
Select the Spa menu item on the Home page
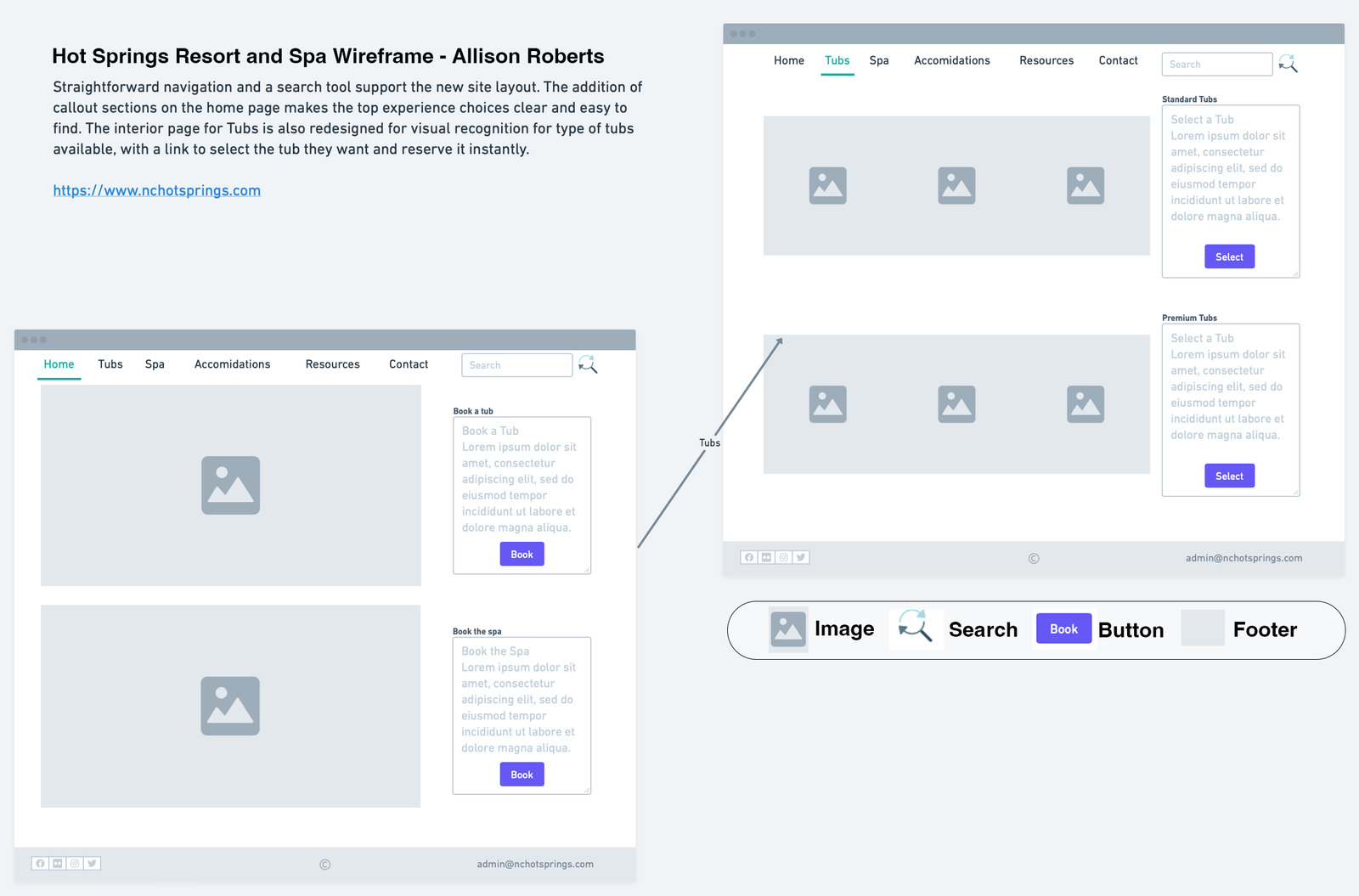[x=155, y=364]
